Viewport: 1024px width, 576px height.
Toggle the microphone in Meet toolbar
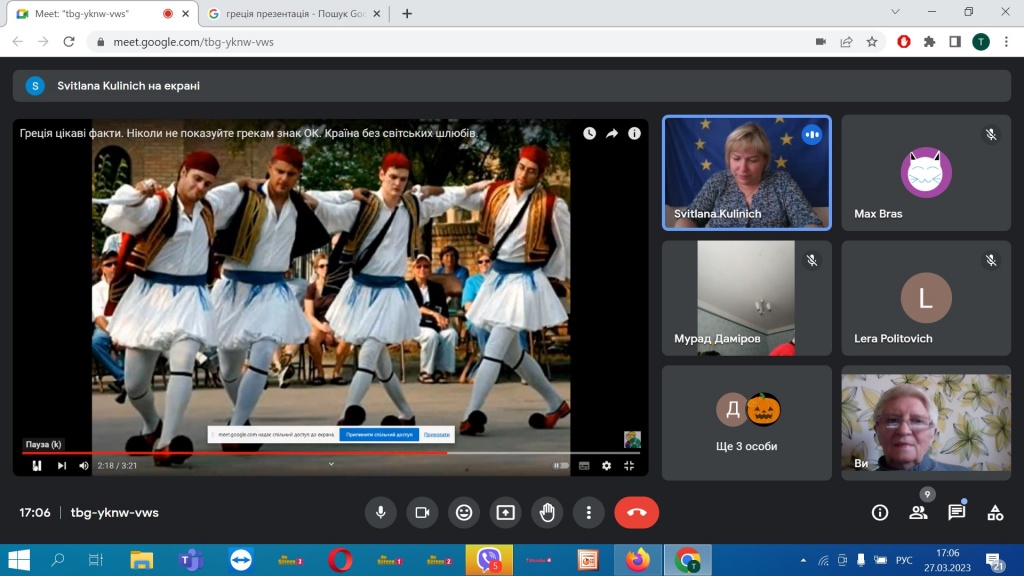380,513
